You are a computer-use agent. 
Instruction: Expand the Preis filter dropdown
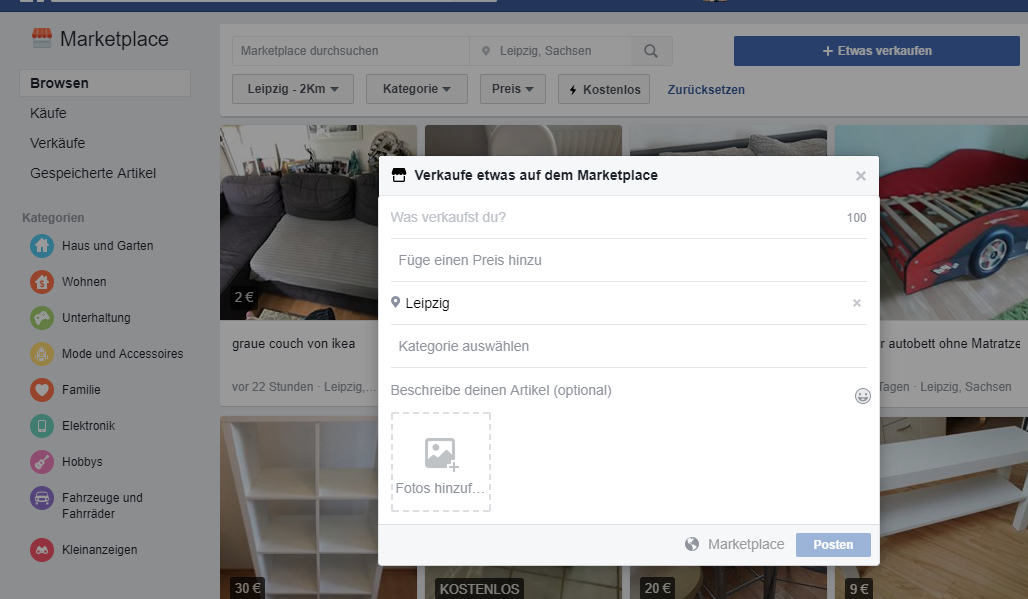pos(513,89)
